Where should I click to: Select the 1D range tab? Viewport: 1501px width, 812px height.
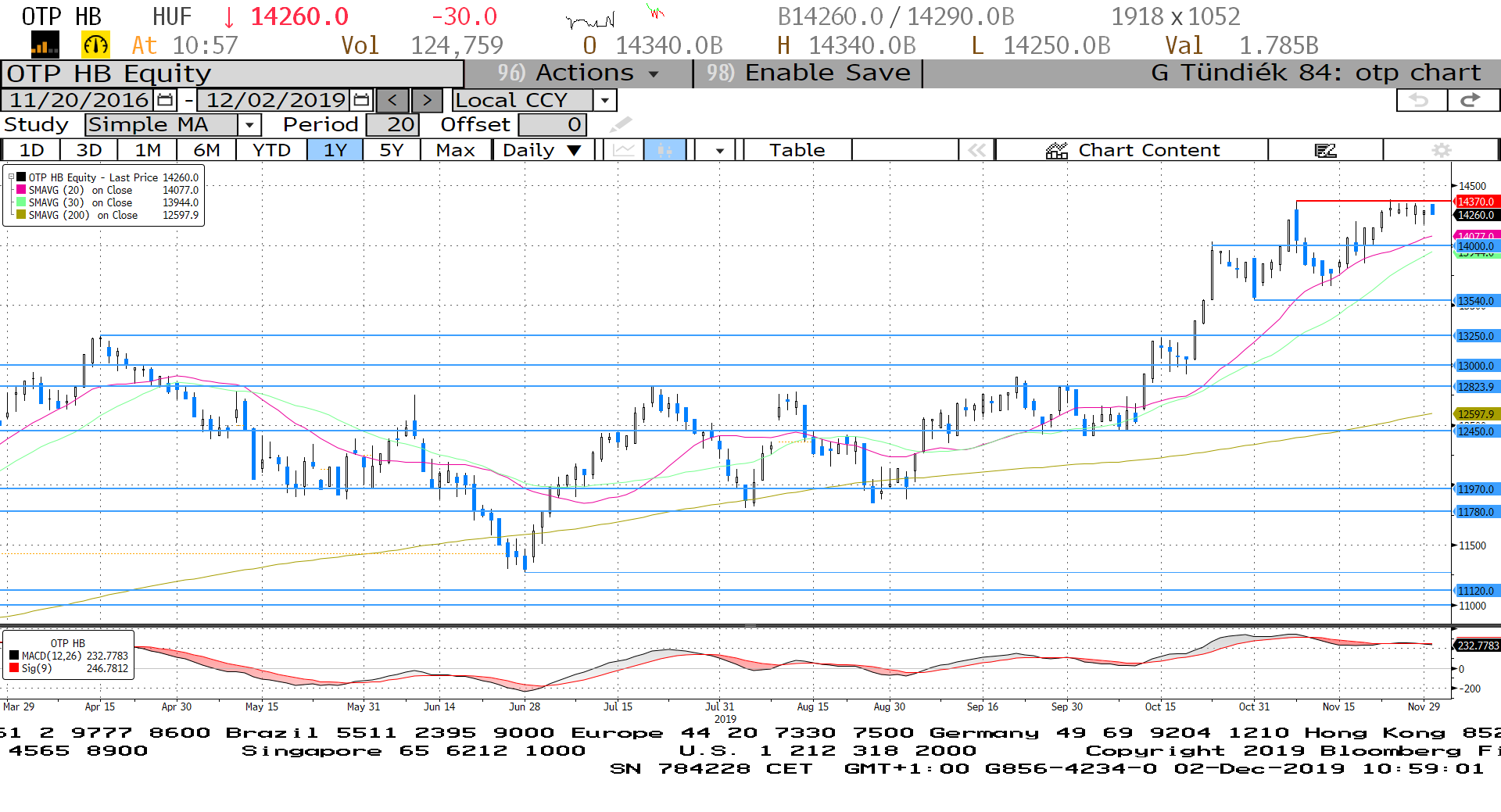31,150
